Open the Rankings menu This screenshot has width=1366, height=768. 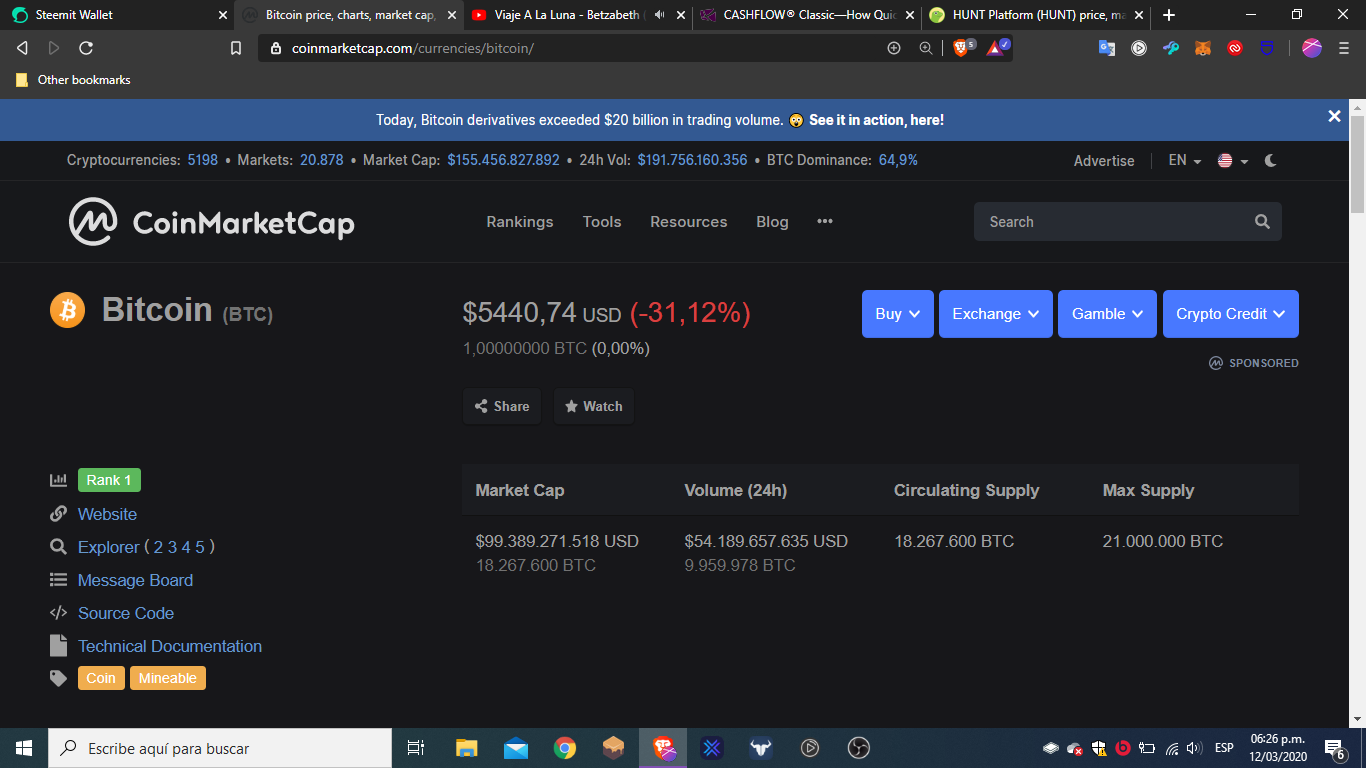pyautogui.click(x=520, y=222)
